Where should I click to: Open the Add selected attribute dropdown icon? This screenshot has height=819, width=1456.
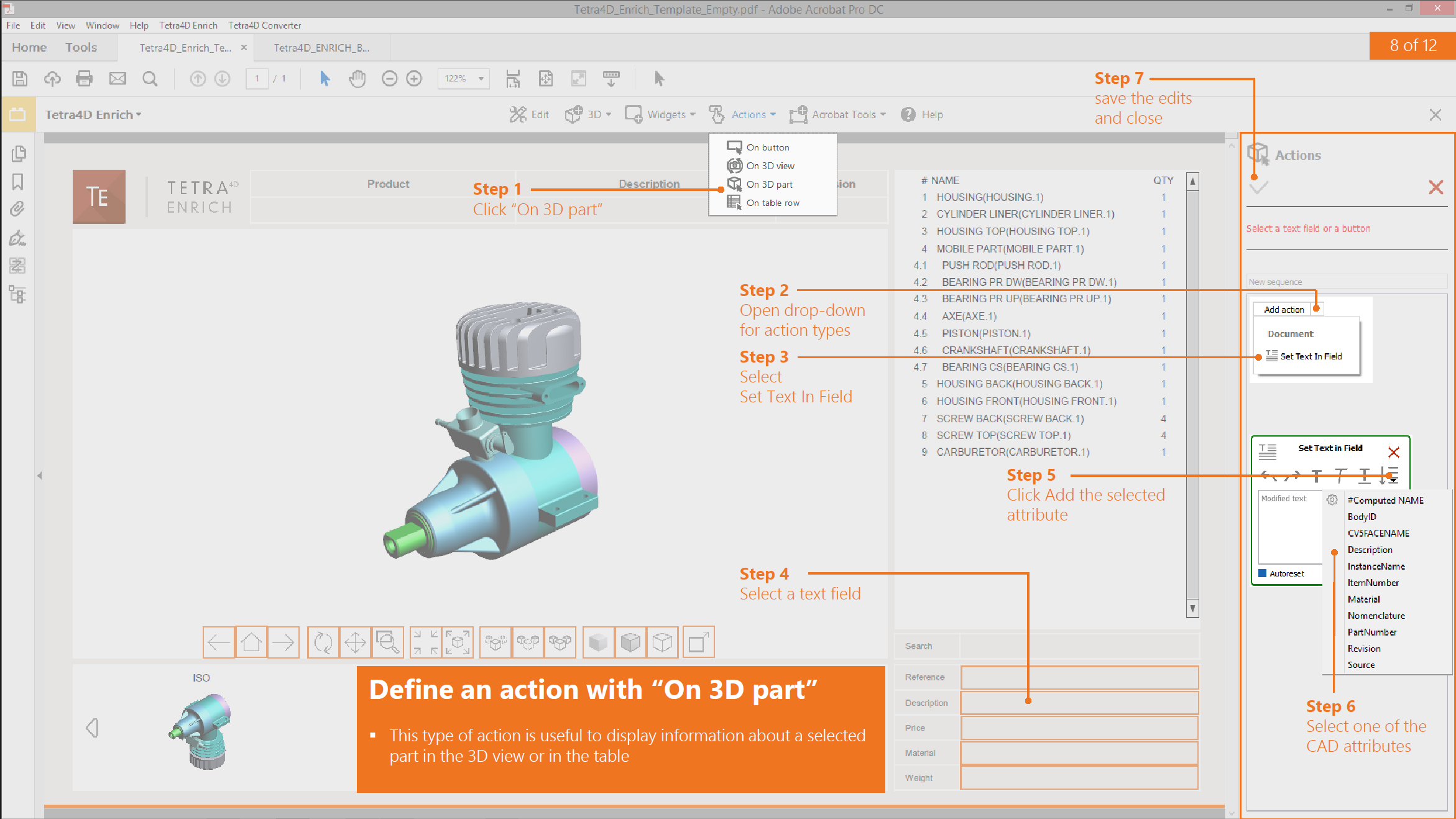[x=1390, y=476]
